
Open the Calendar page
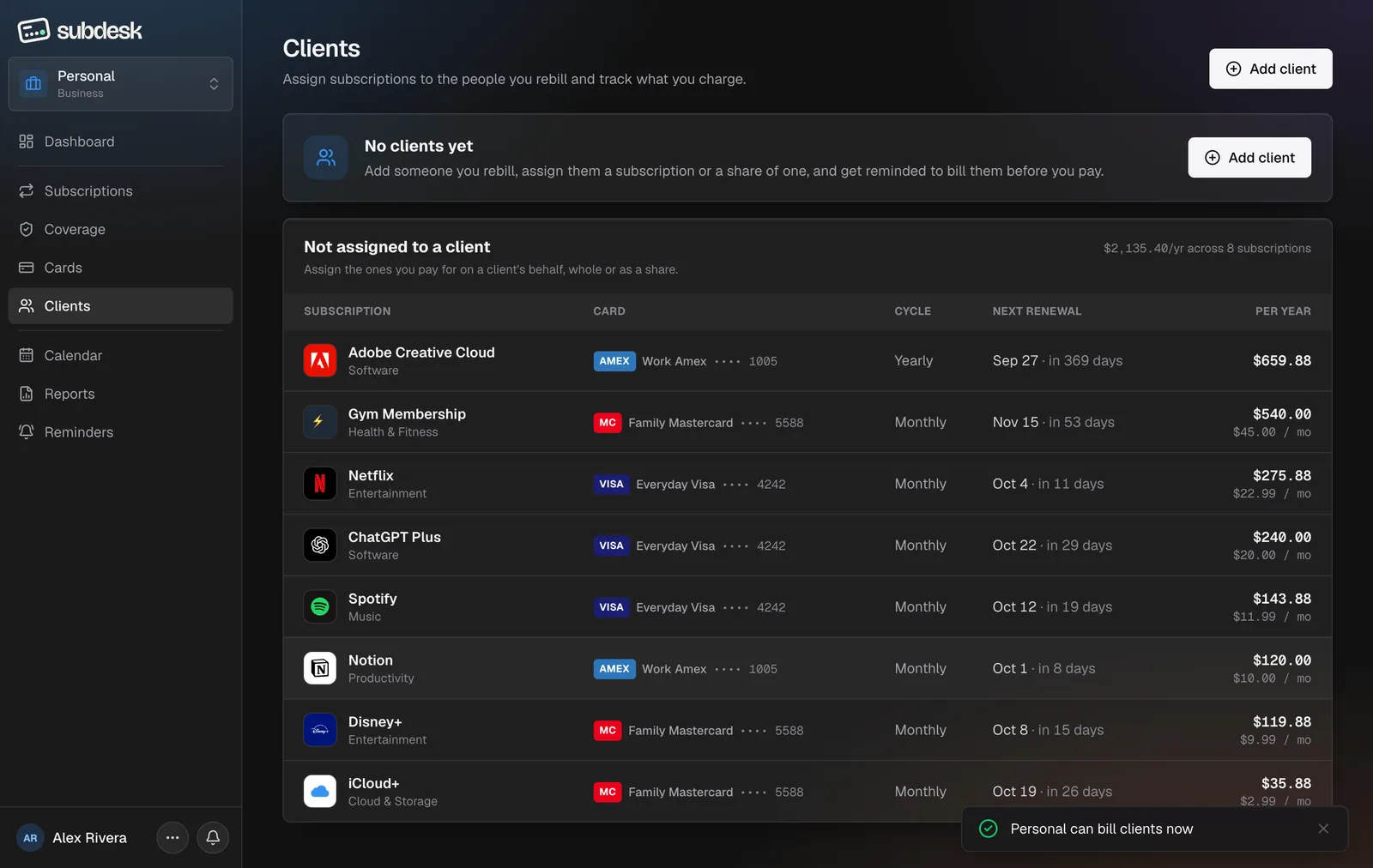(x=120, y=355)
